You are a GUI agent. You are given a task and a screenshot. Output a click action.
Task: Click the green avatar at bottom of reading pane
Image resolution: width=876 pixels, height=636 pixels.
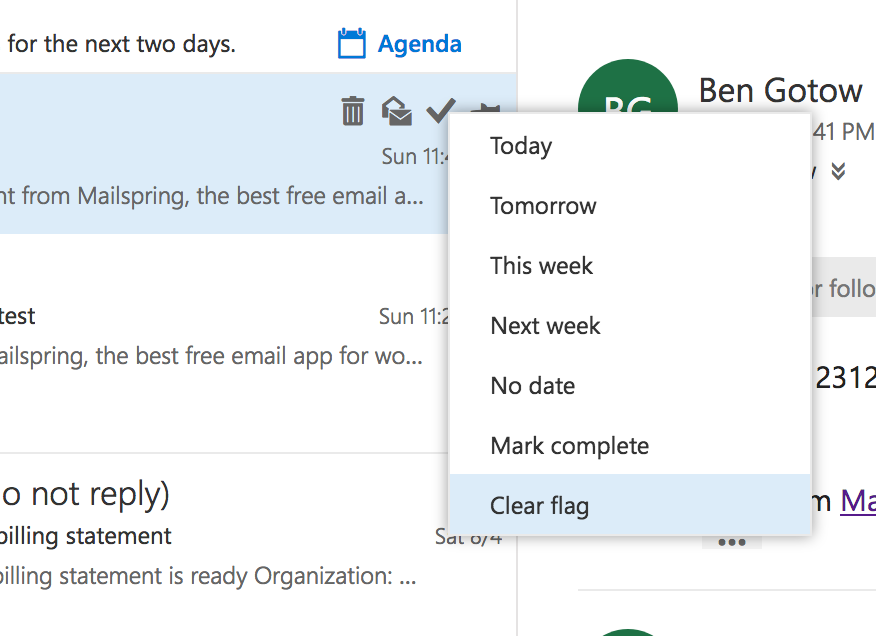pyautogui.click(x=627, y=630)
